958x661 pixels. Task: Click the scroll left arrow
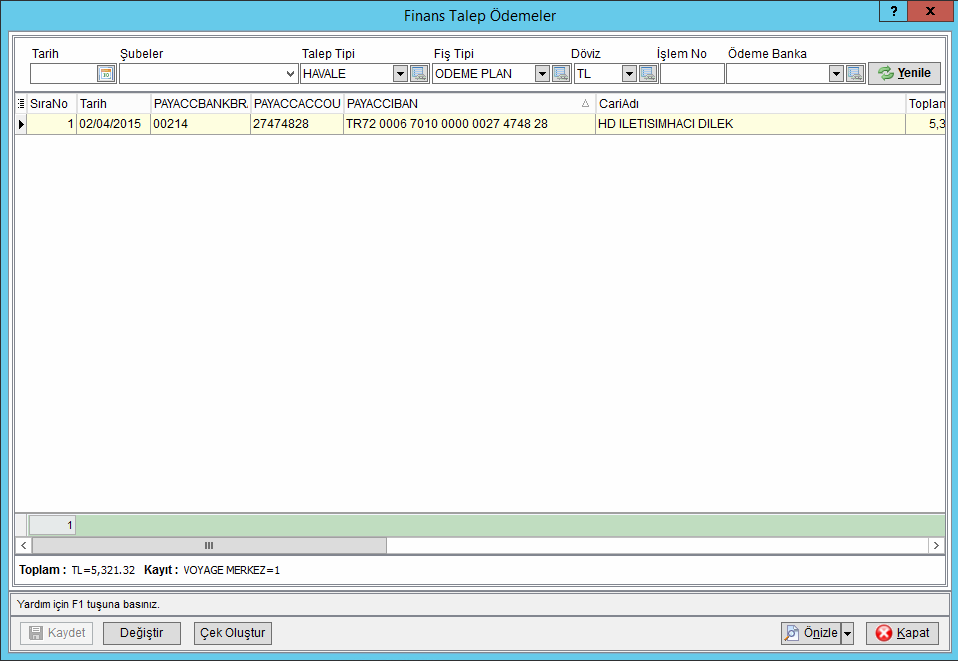(x=23, y=546)
